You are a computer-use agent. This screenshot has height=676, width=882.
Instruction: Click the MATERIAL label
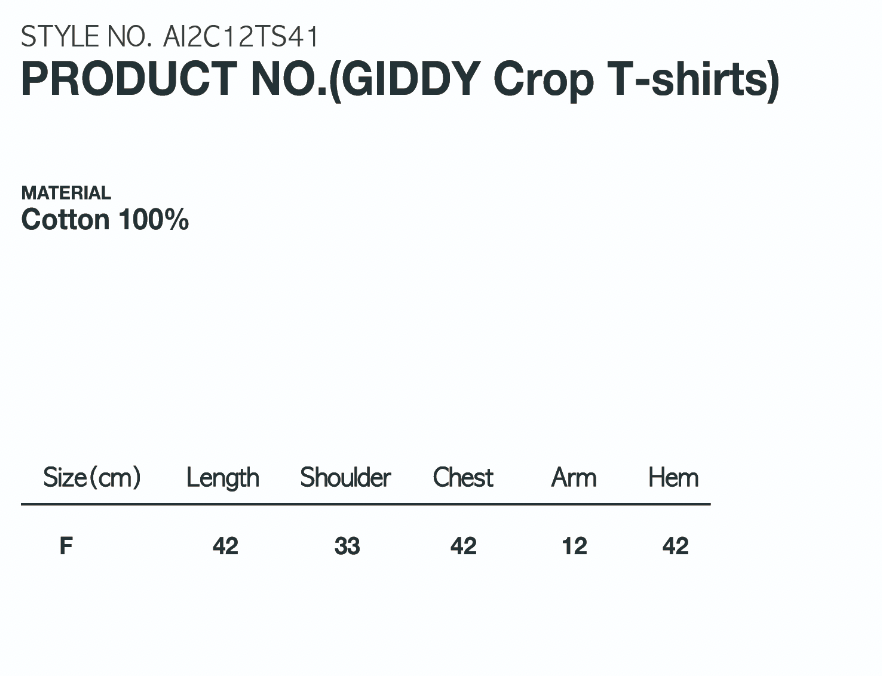coord(66,193)
